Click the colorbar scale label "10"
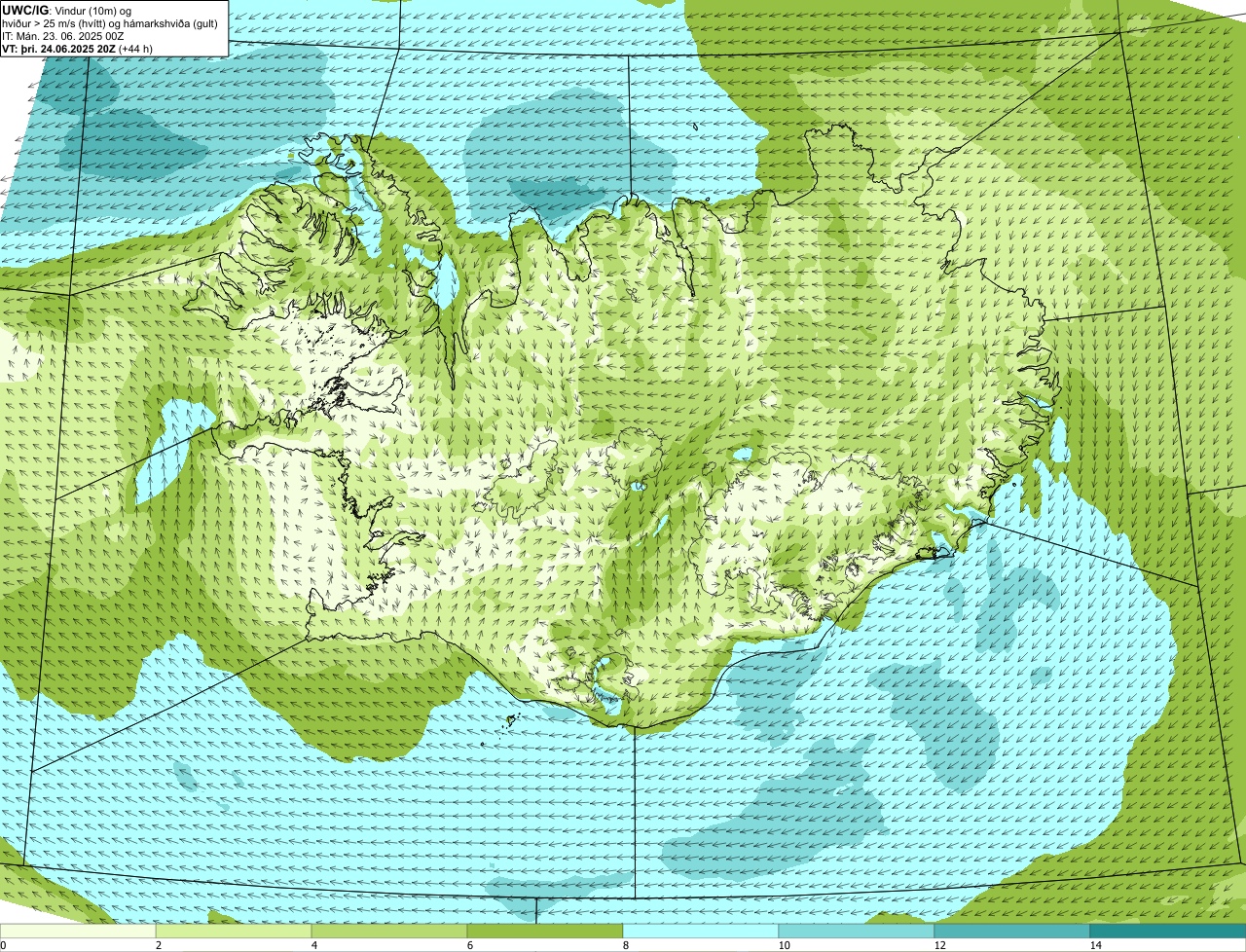 (784, 945)
